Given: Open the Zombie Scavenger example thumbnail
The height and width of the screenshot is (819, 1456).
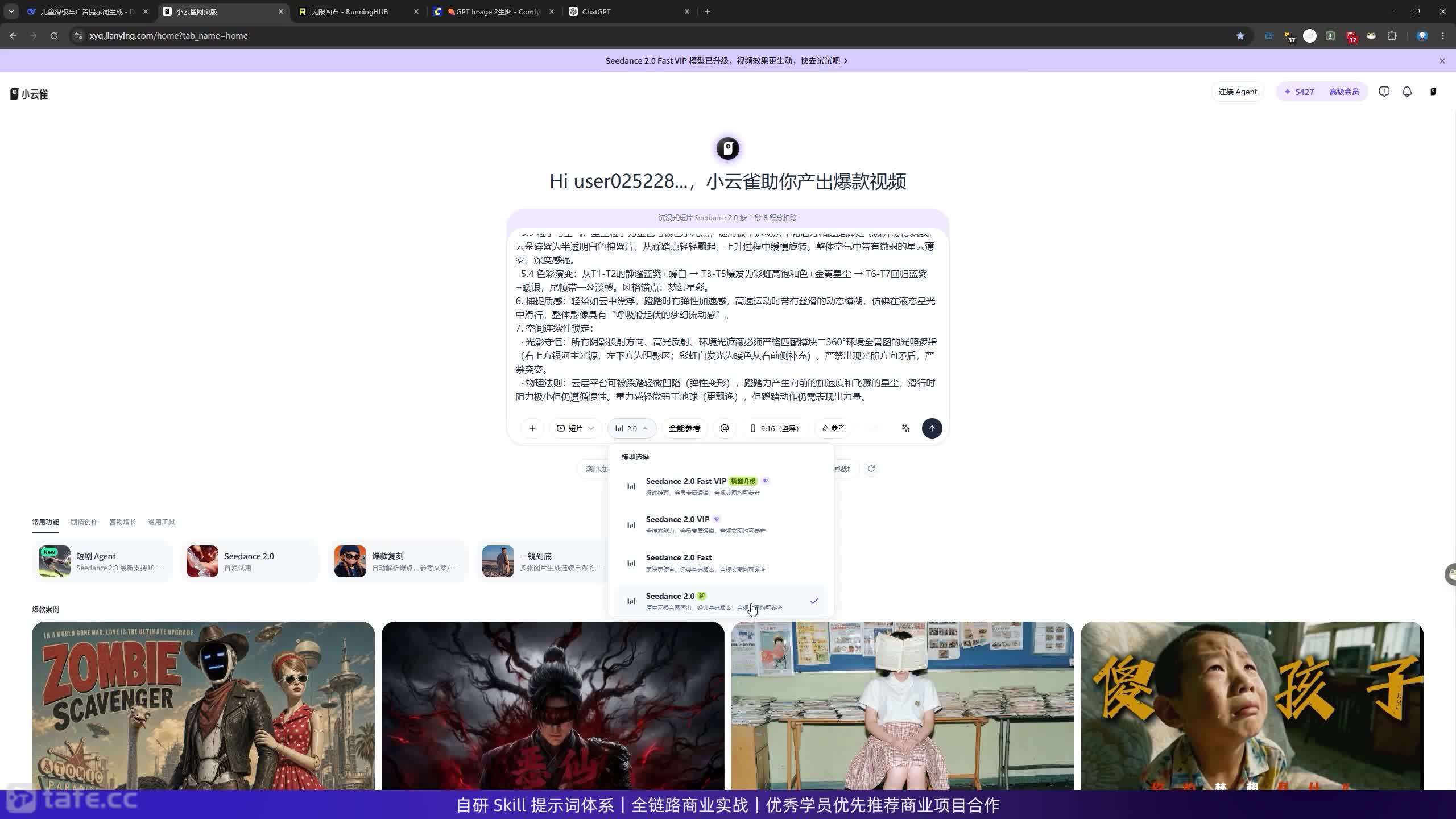Looking at the screenshot, I should click(x=203, y=706).
